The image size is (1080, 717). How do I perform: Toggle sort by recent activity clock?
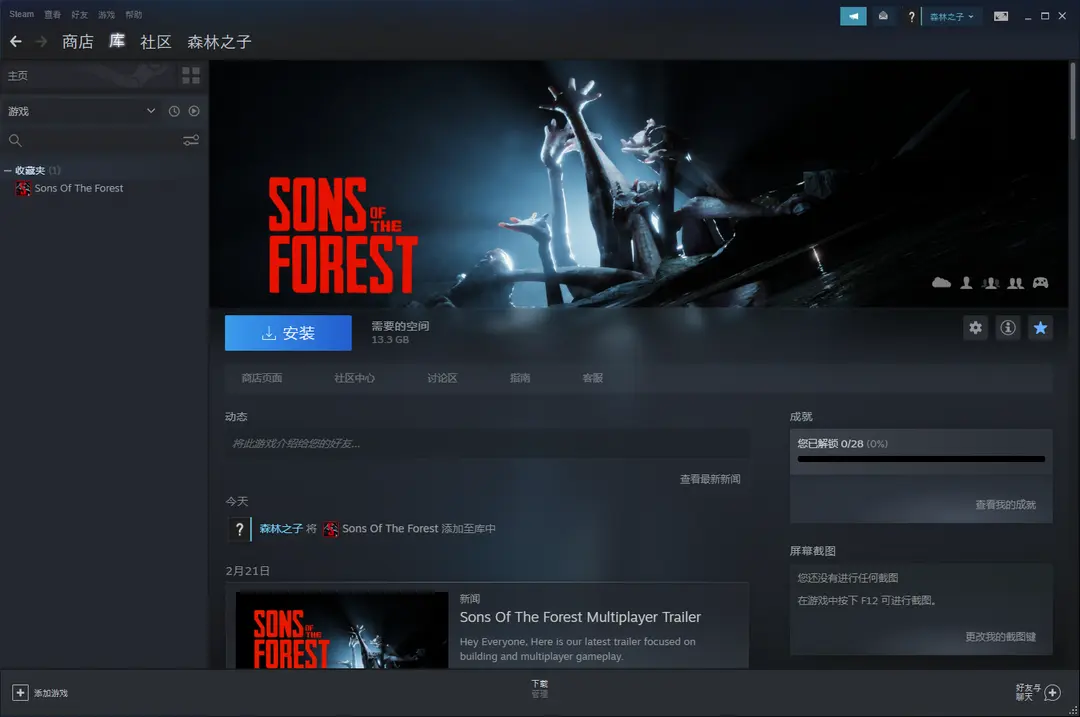pyautogui.click(x=174, y=111)
